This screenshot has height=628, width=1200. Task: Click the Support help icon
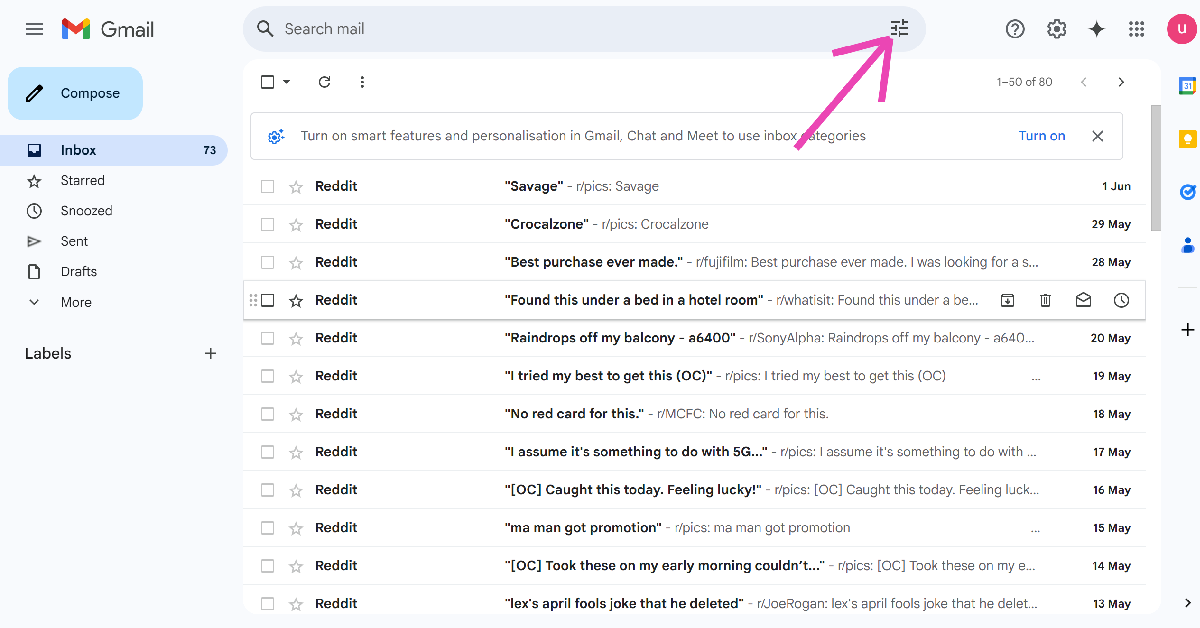pyautogui.click(x=1015, y=29)
